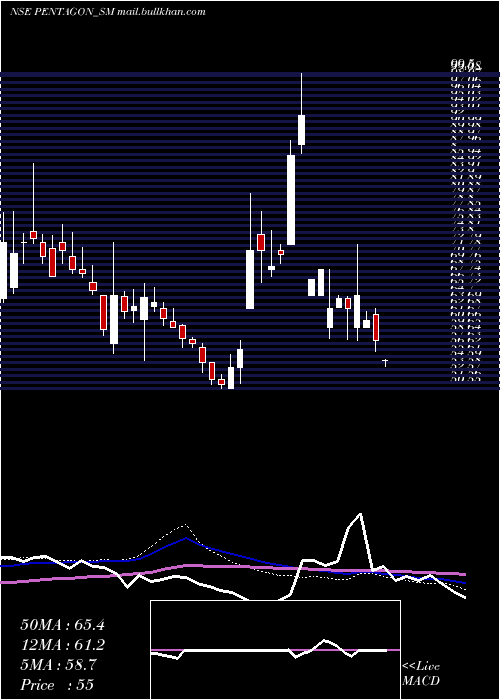
Task: Click the last small candle near 55
Action: [385, 362]
